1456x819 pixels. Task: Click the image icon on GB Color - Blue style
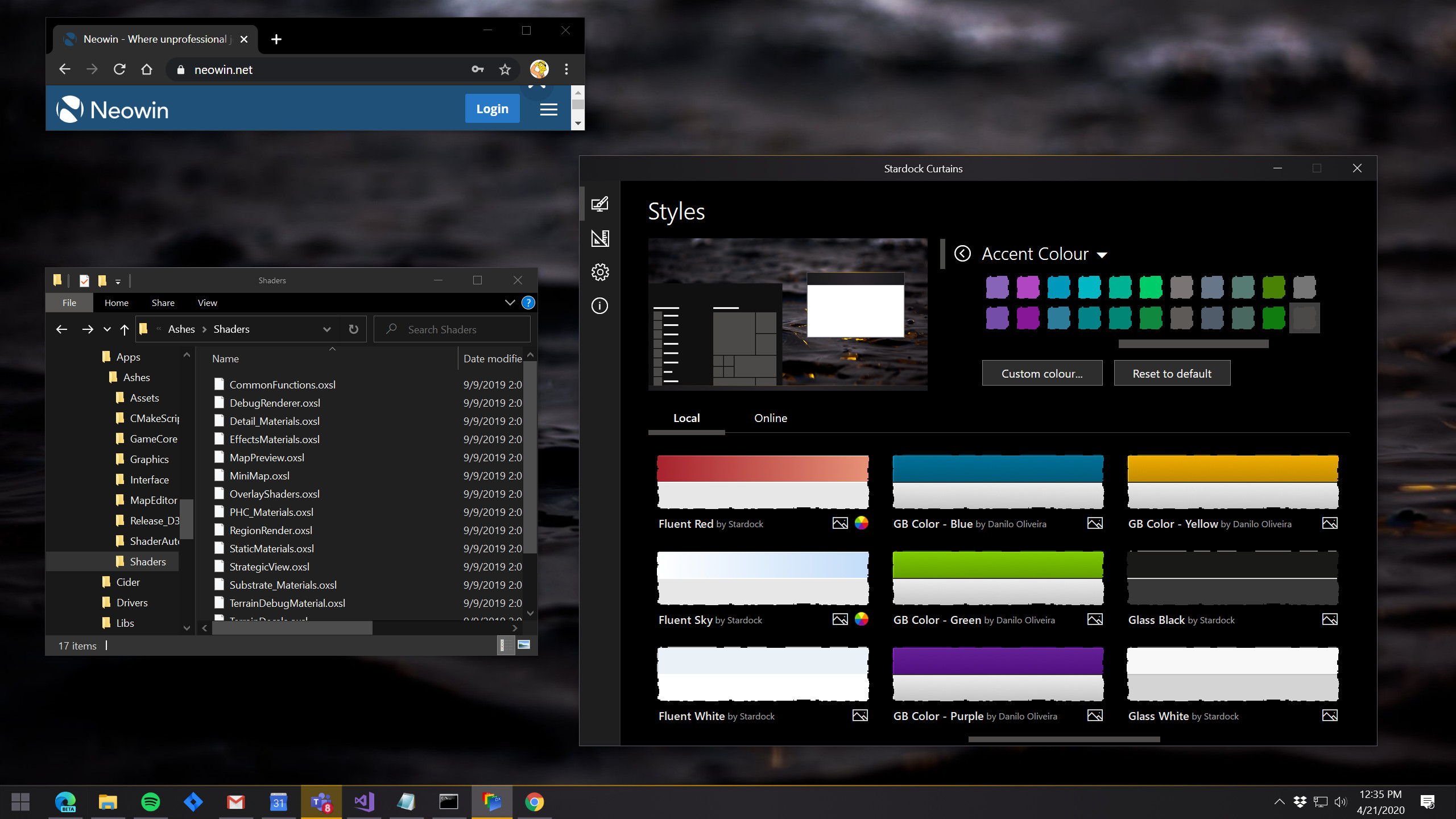click(x=1095, y=523)
